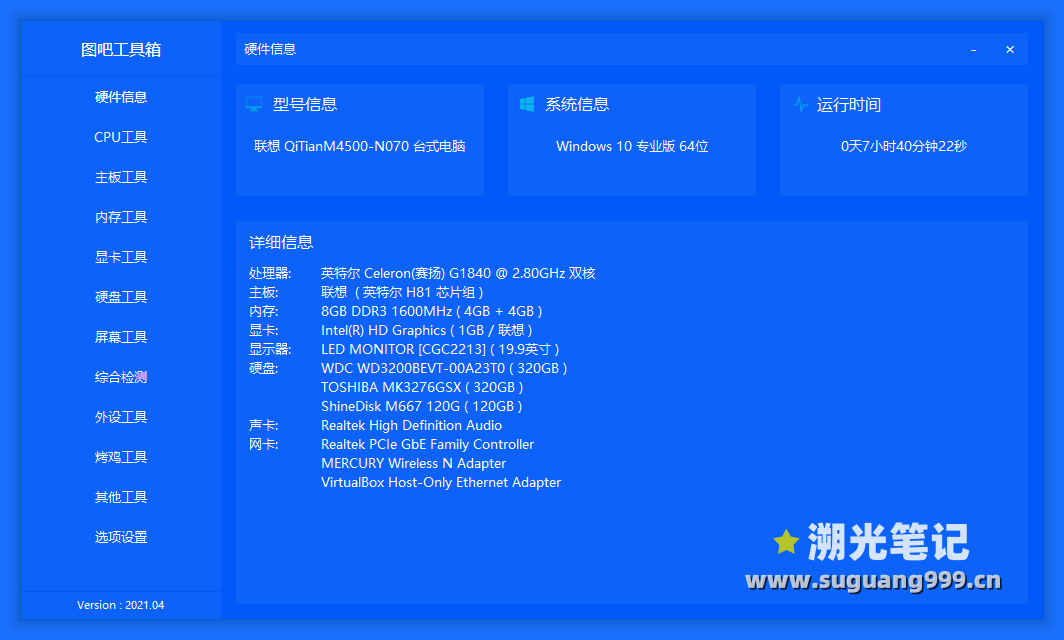The image size is (1064, 640).
Task: Click the VirtualBox Host-Only Ethernet Adapter entry
Action: click(441, 483)
